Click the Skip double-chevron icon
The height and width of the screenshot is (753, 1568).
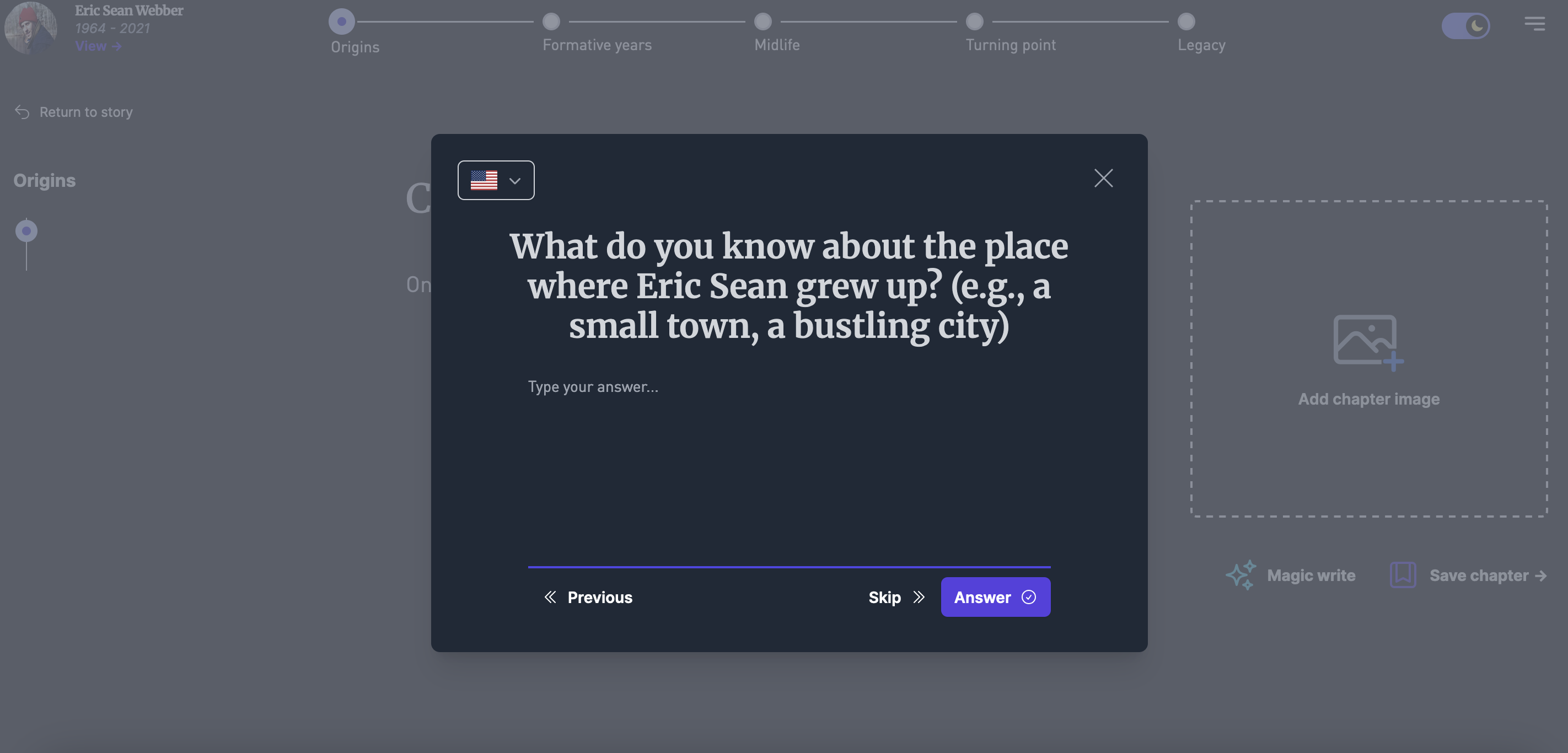click(x=919, y=597)
